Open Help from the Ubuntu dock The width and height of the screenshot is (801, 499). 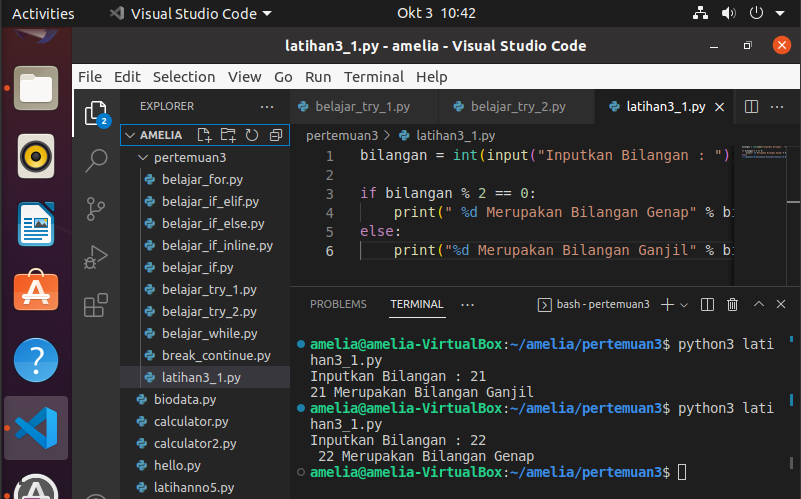coord(36,360)
